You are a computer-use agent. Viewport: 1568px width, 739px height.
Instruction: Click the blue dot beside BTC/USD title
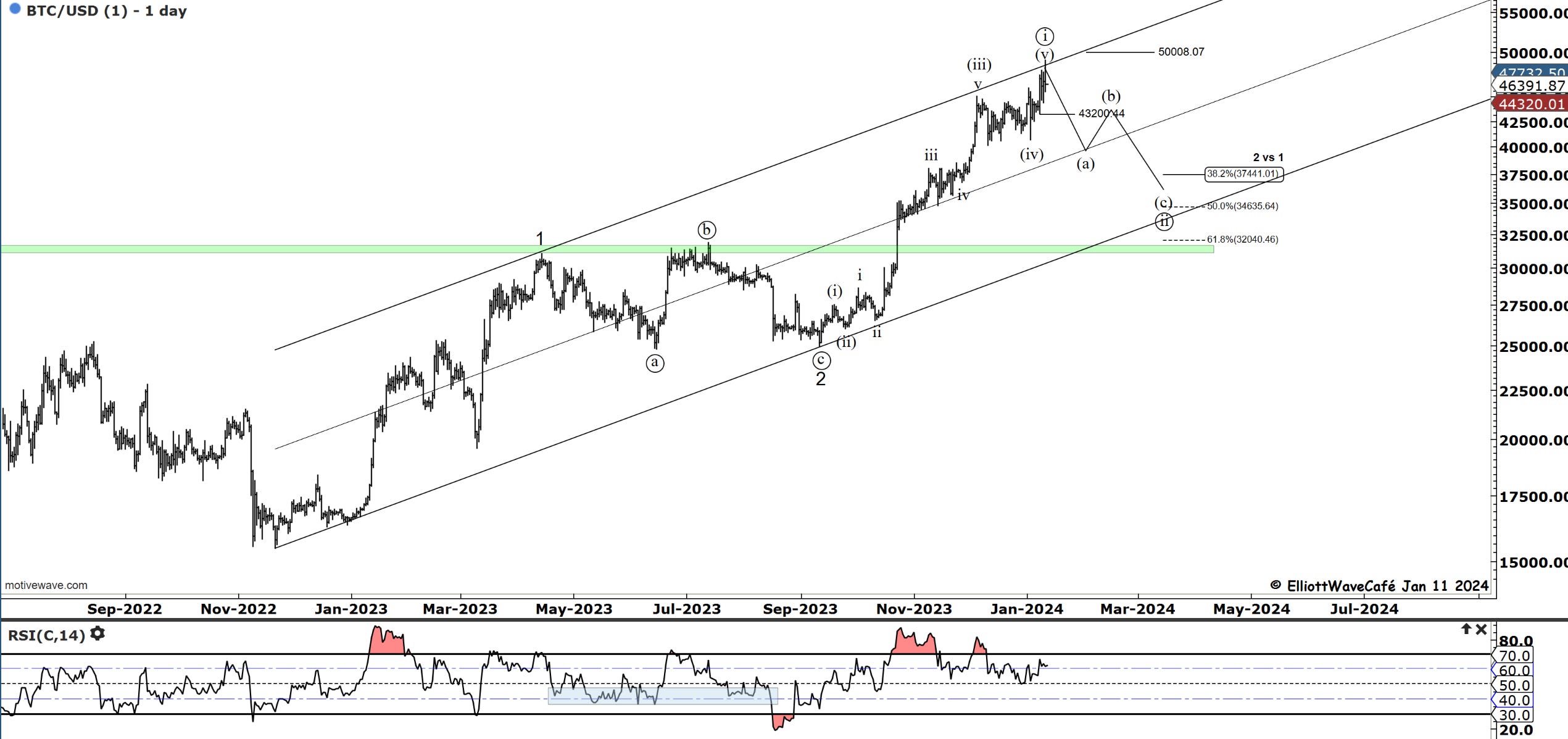tap(15, 9)
